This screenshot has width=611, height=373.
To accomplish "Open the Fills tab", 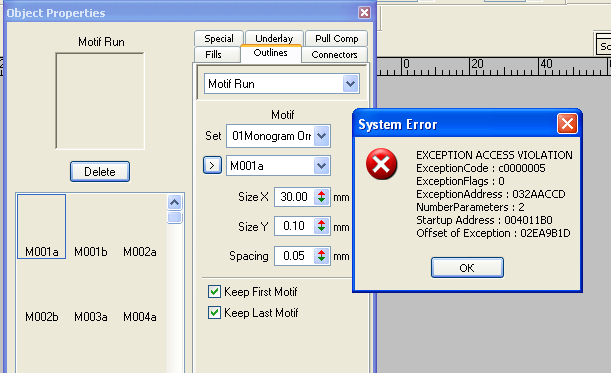I will [214, 55].
